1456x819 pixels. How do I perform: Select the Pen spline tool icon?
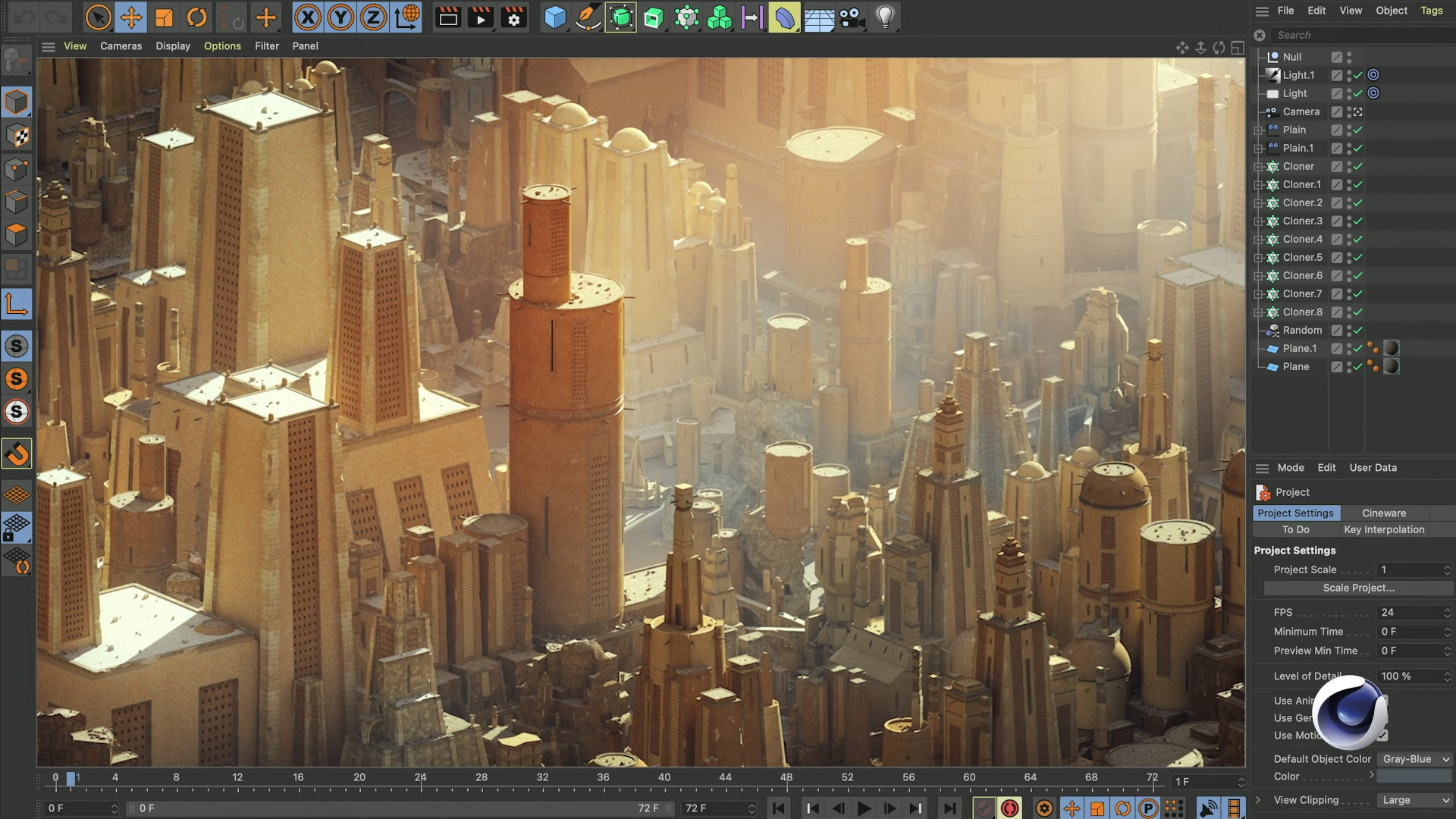[587, 17]
